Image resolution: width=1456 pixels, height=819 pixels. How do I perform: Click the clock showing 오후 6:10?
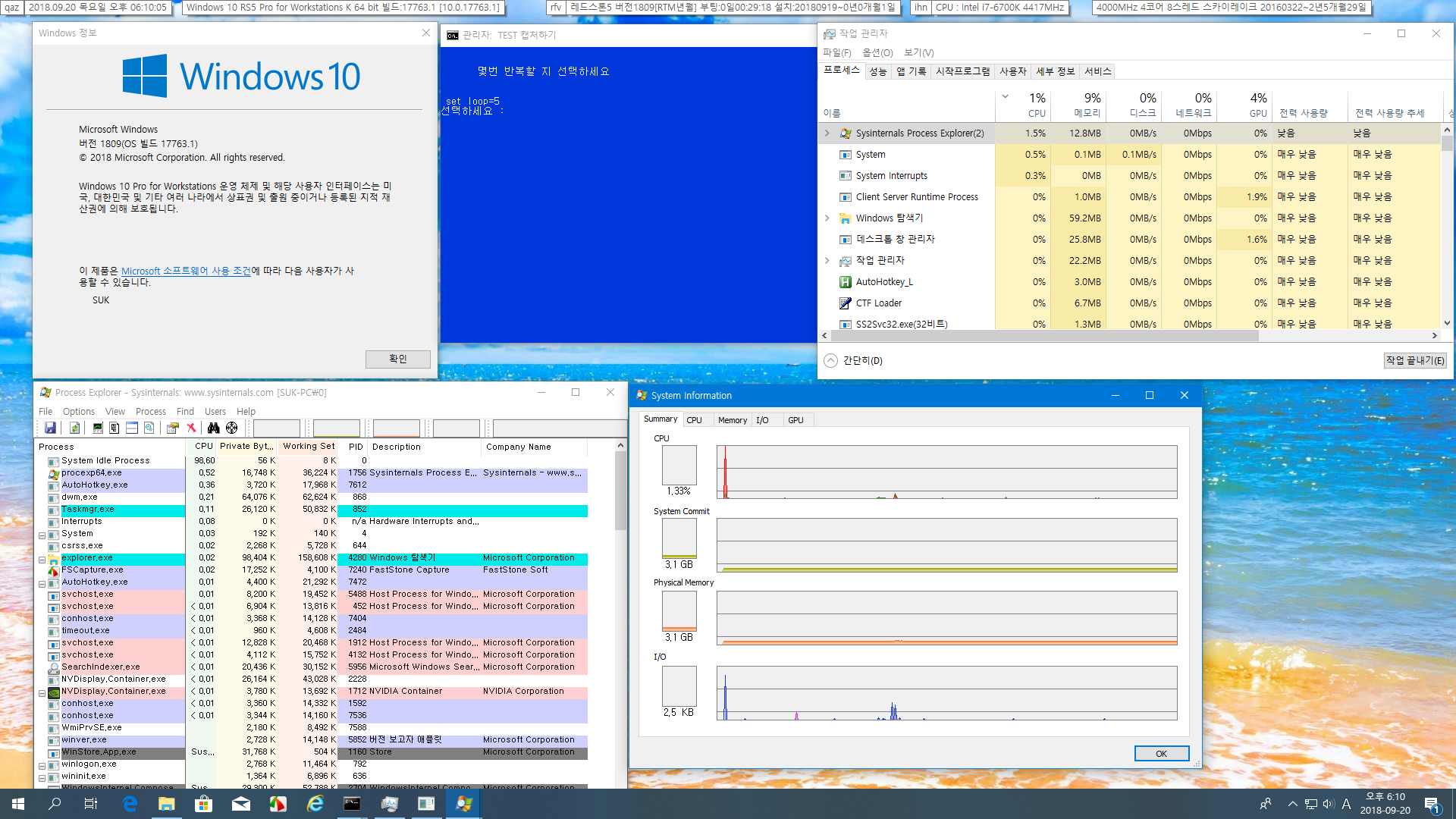pos(1385,804)
